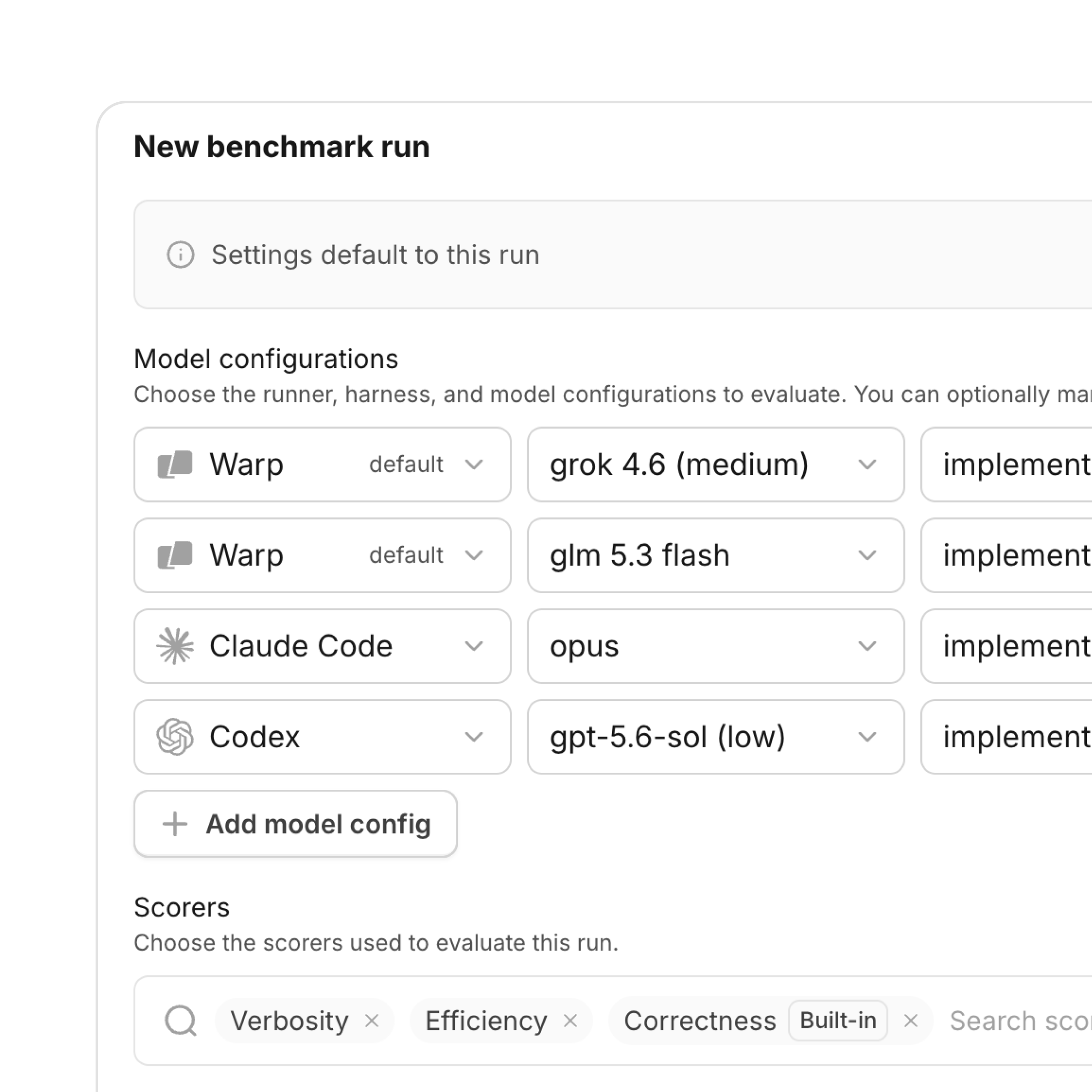The image size is (1092, 1092).
Task: Open the implement dropdown in the glm row
Action: tap(1007, 555)
